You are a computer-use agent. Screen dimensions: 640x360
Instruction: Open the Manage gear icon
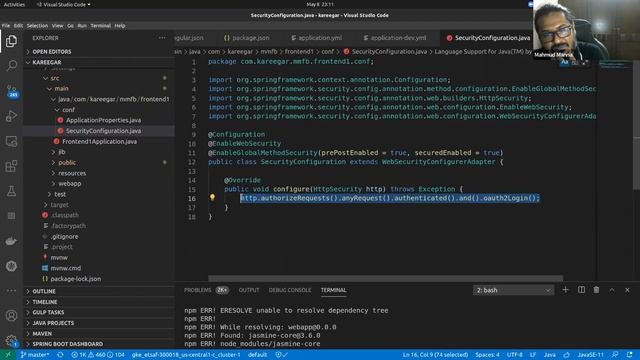pyautogui.click(x=11, y=340)
